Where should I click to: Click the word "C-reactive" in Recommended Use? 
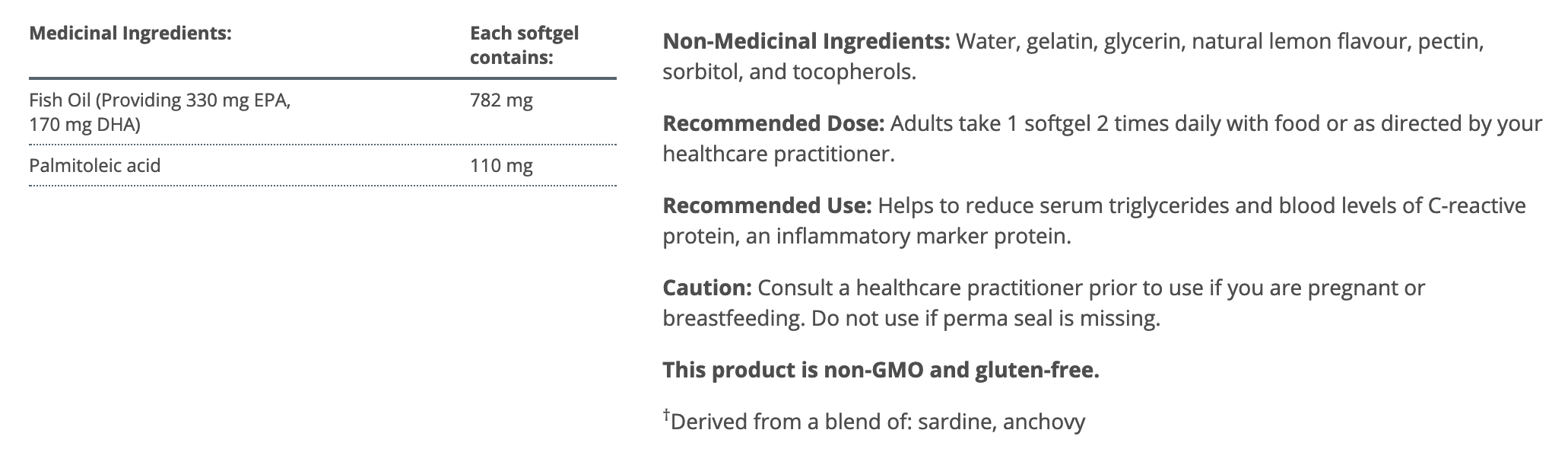click(x=1476, y=205)
